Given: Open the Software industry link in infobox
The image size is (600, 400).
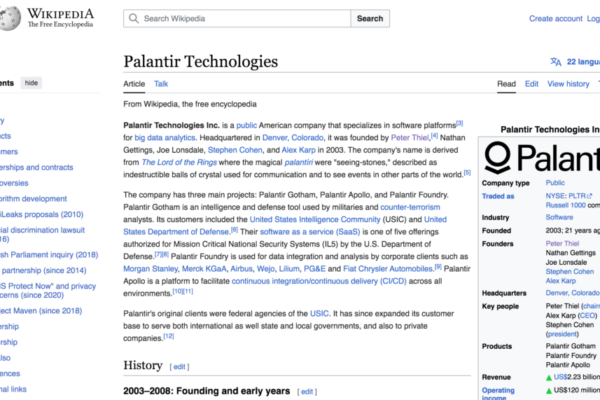Looking at the screenshot, I should click(559, 217).
